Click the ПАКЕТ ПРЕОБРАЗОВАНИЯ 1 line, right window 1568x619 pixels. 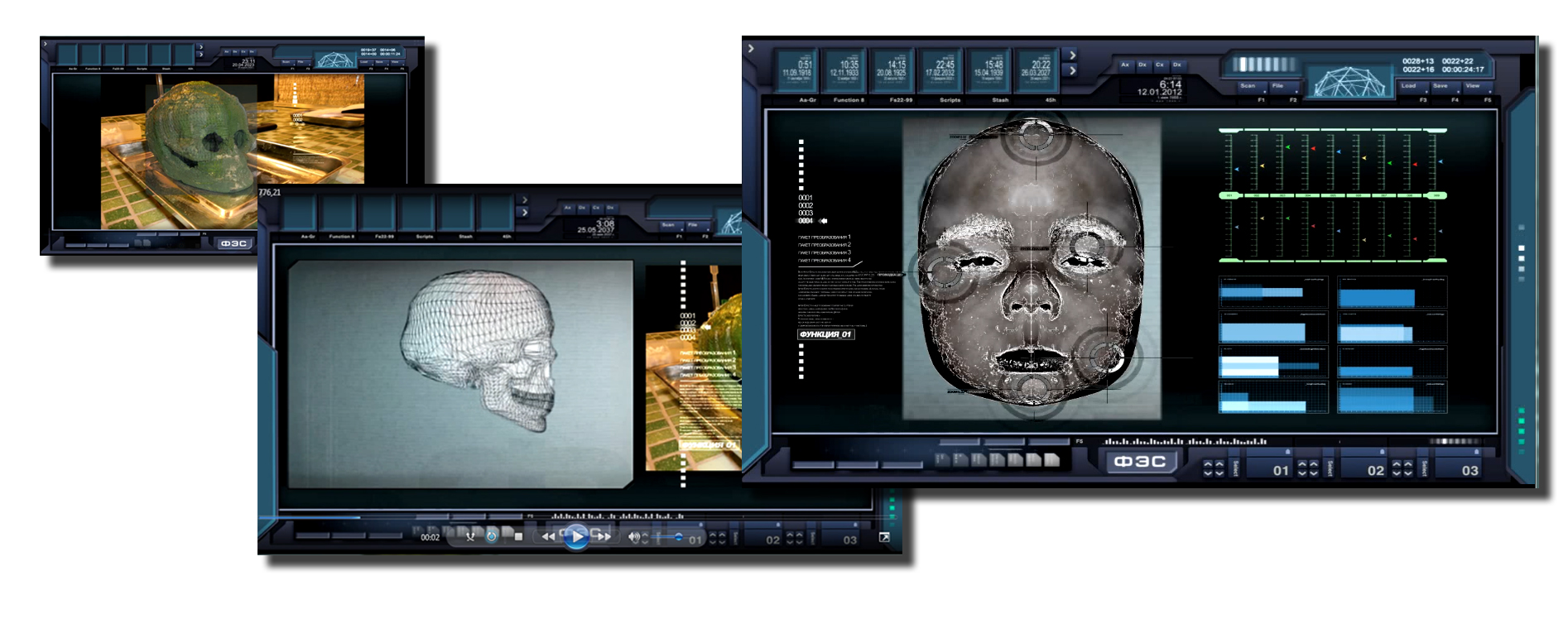[x=825, y=238]
